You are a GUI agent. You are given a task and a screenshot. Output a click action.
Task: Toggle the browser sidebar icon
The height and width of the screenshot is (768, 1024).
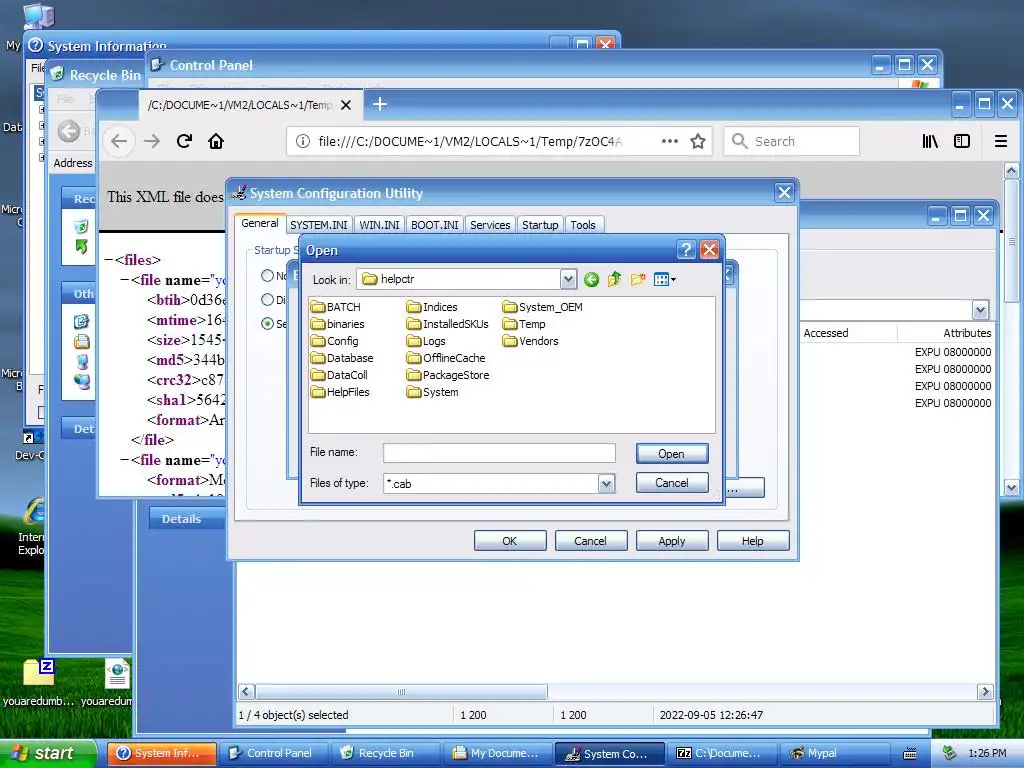point(962,141)
